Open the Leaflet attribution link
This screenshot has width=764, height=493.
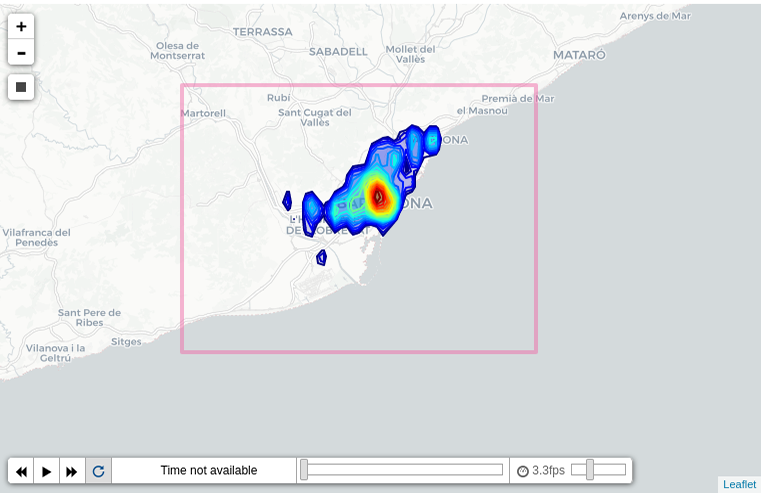(x=739, y=485)
